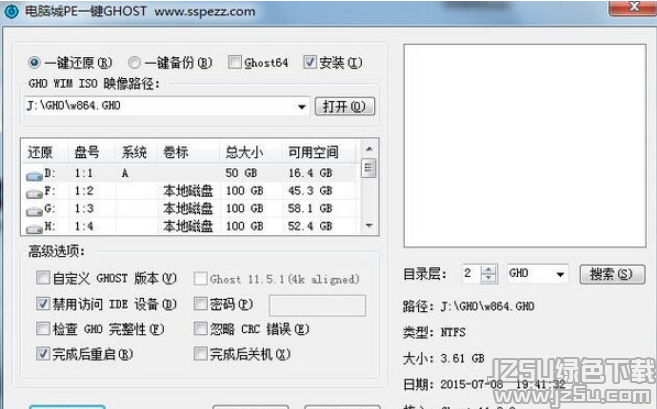Click the 16.4 GB free space cell
This screenshot has height=409, width=657.
(310, 173)
